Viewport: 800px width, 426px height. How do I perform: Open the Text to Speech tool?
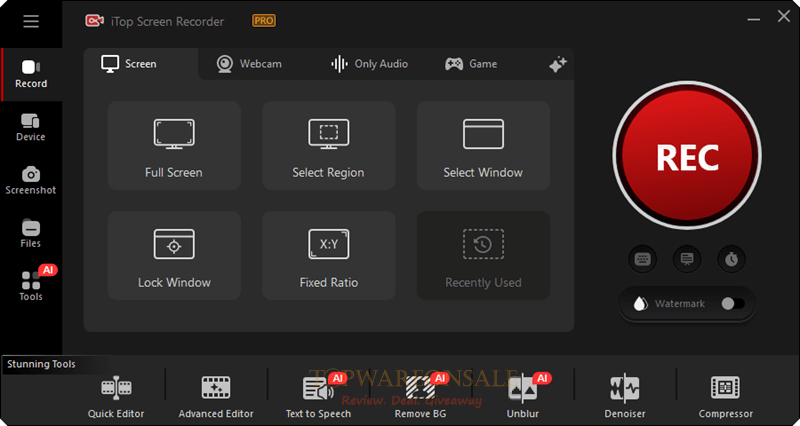point(318,397)
